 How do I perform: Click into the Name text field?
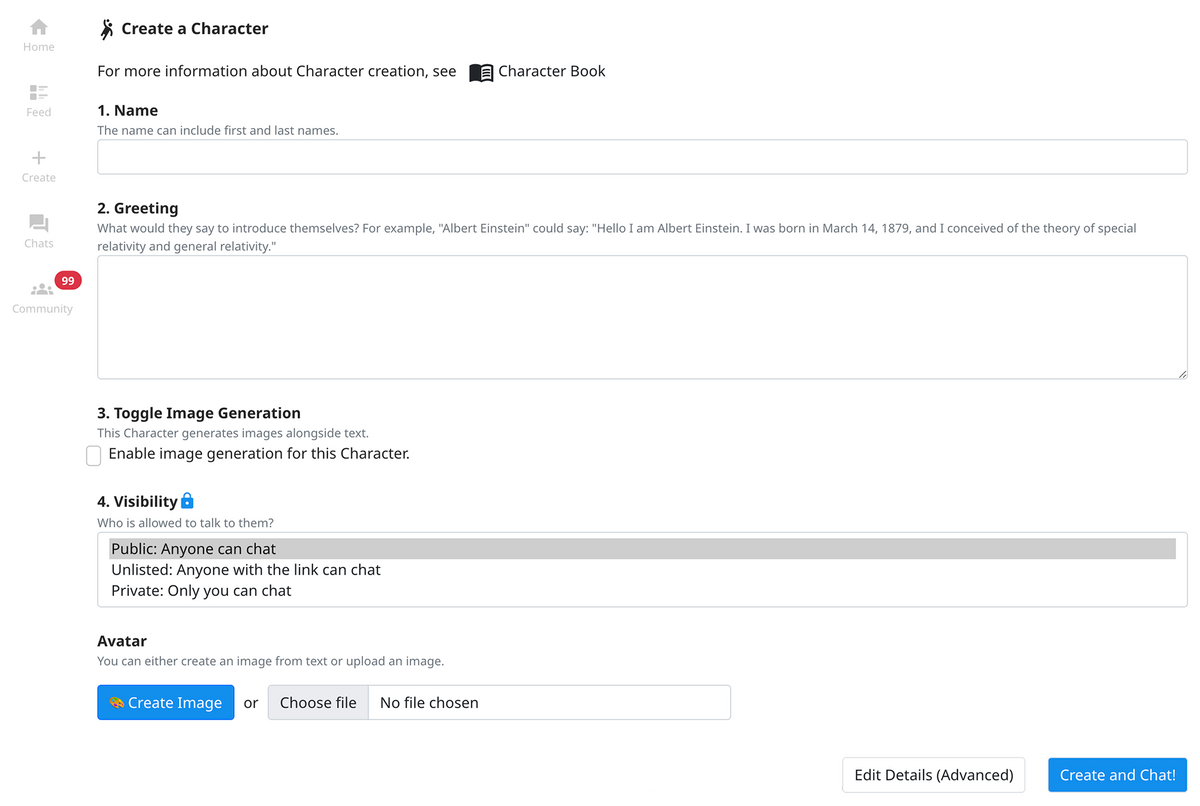641,158
